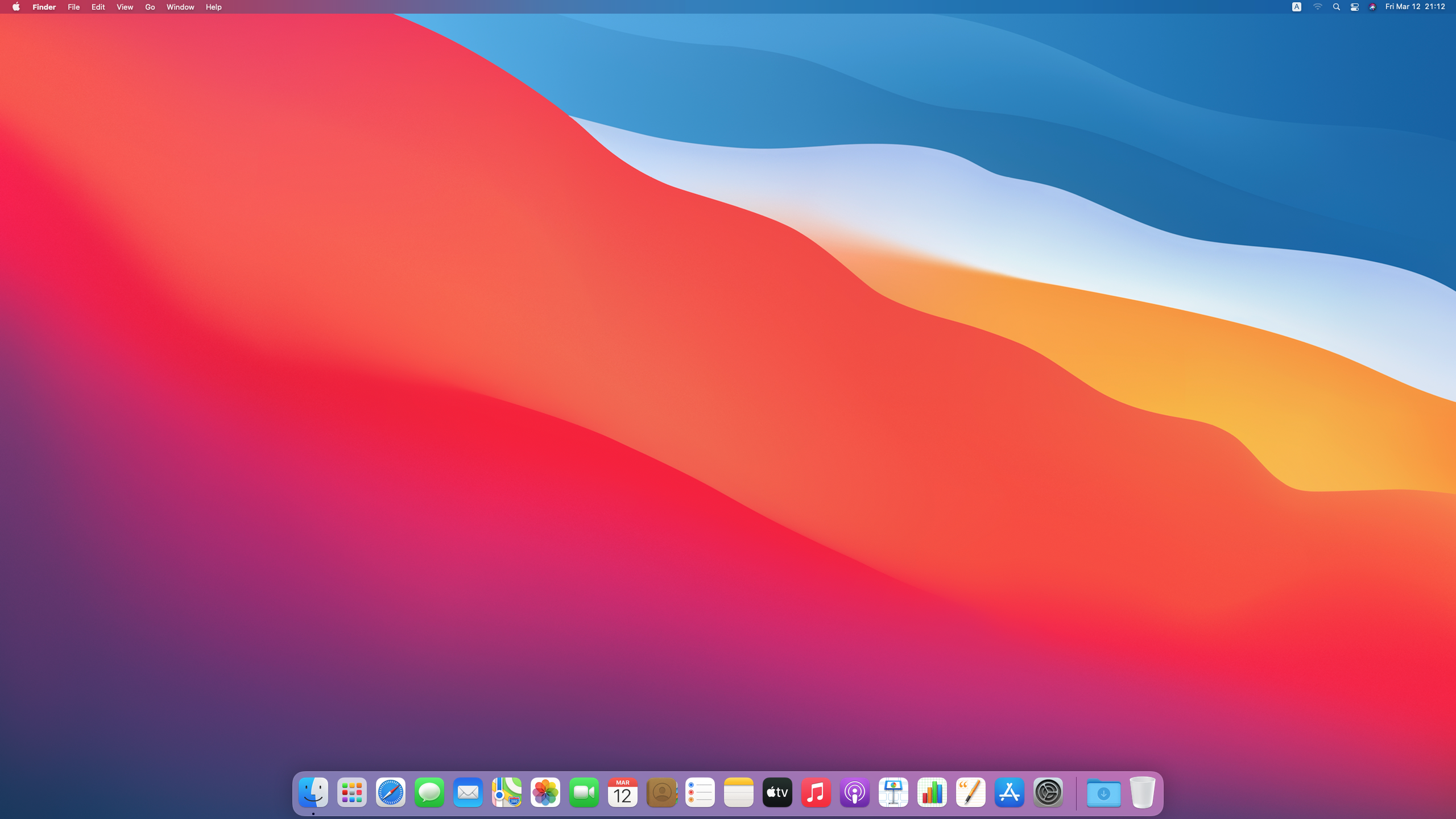This screenshot has height=819, width=1456.
Task: Launch the Apple TV app
Action: pos(777,792)
